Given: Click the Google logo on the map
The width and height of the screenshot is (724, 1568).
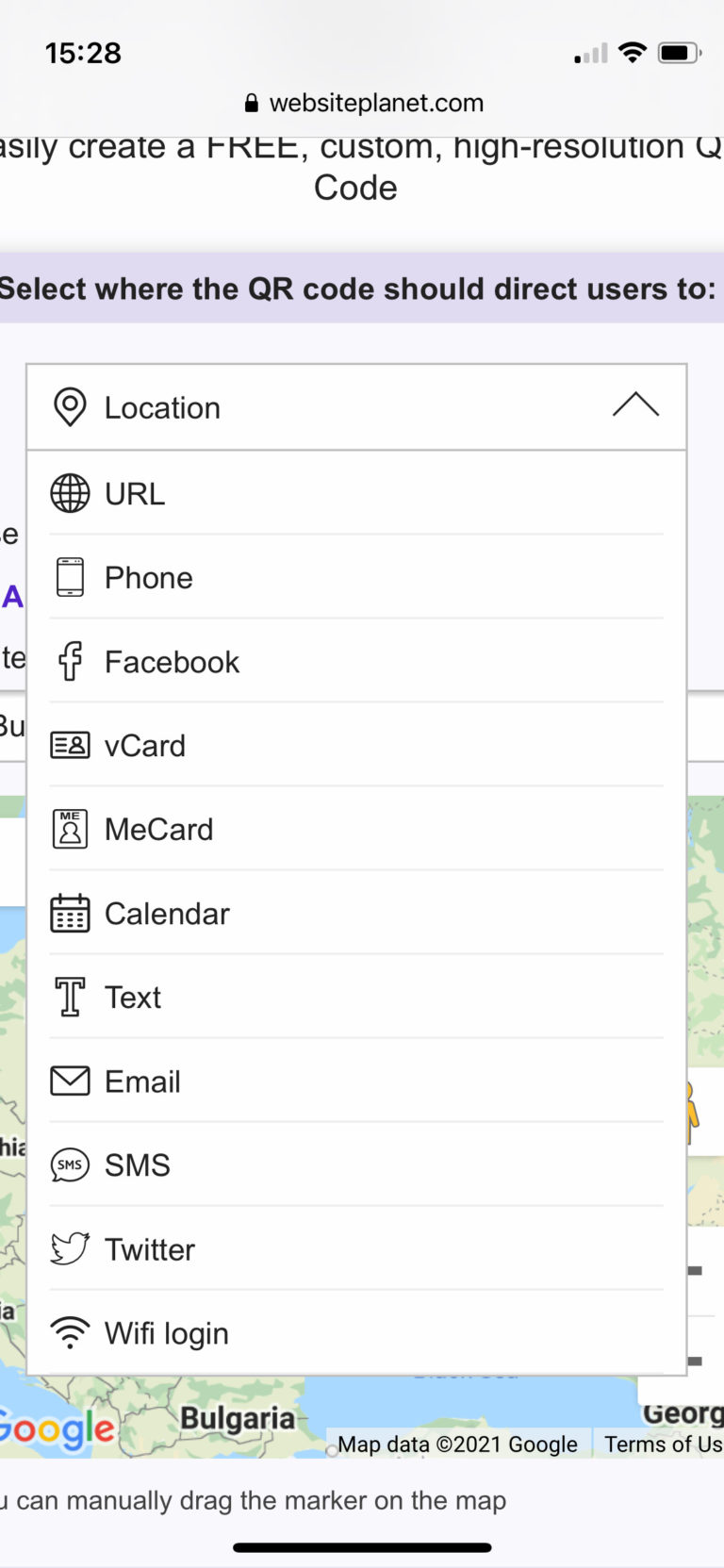Looking at the screenshot, I should click(57, 1429).
